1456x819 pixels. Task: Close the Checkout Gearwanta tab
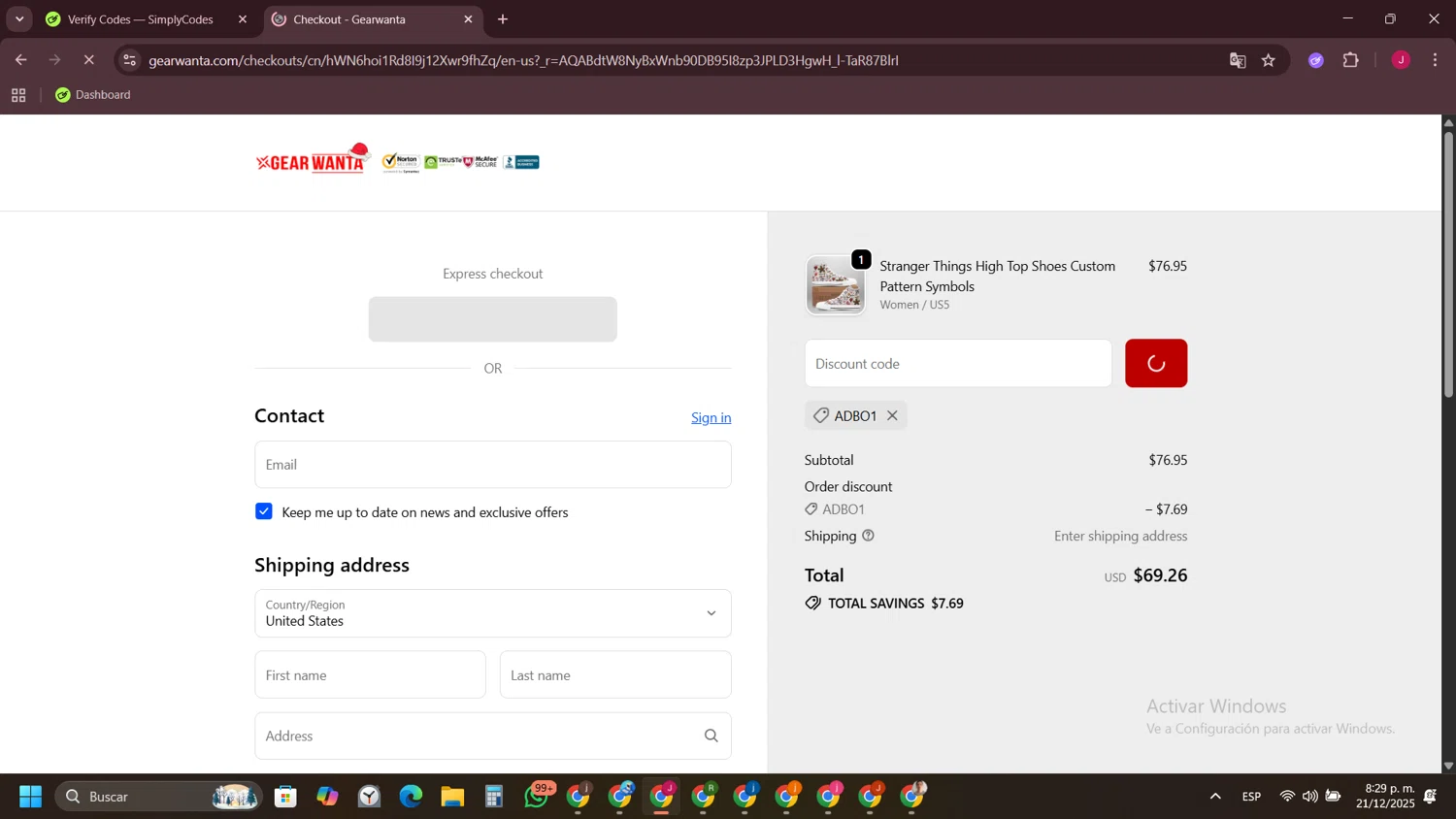pos(468,19)
